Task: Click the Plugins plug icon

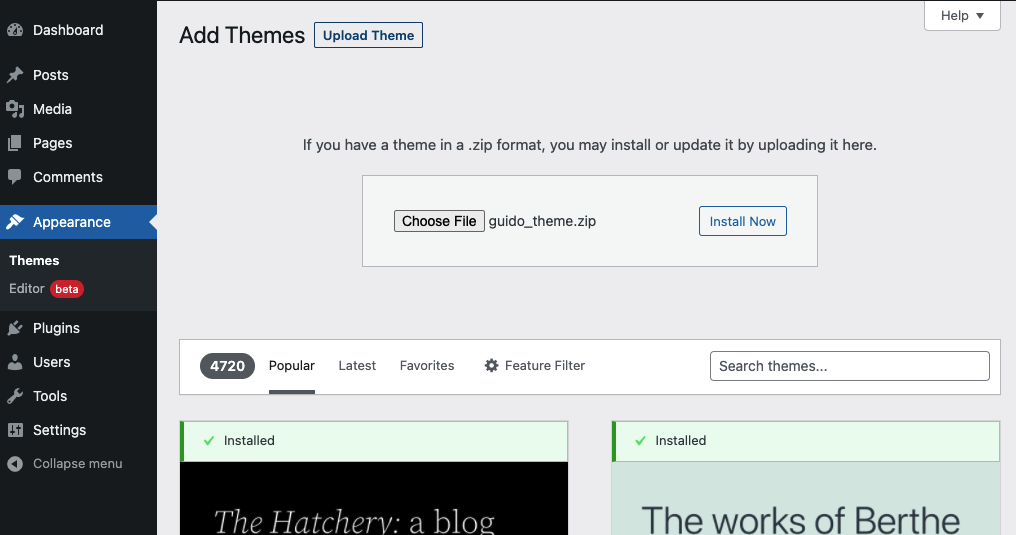Action: pos(15,328)
